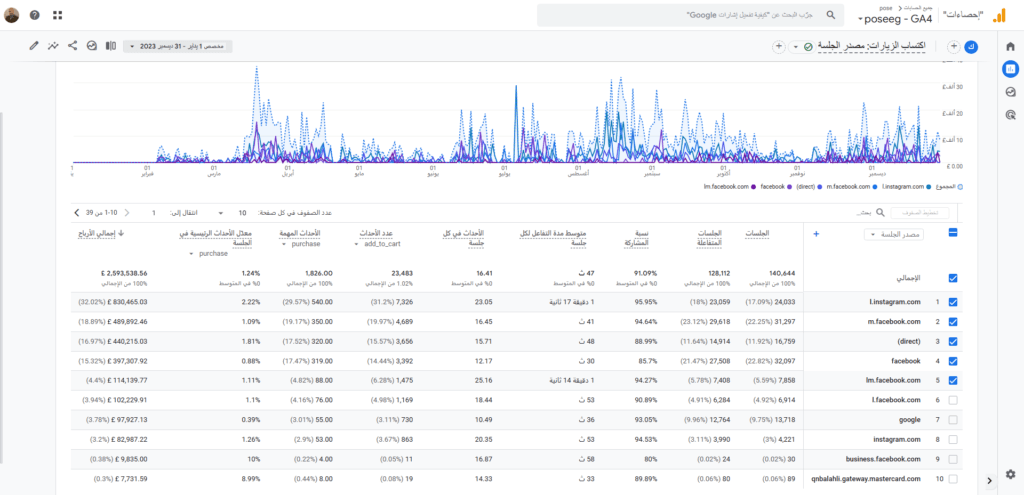The image size is (1024, 495).
Task: Open the Insights sparkline icon
Action: pos(53,46)
